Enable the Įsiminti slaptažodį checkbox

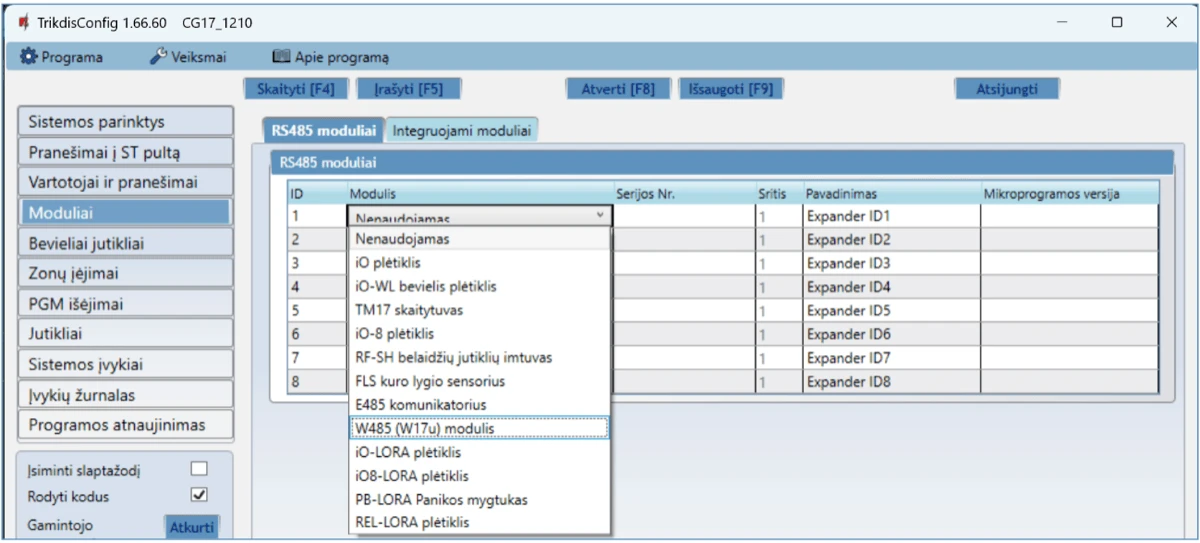(x=199, y=470)
